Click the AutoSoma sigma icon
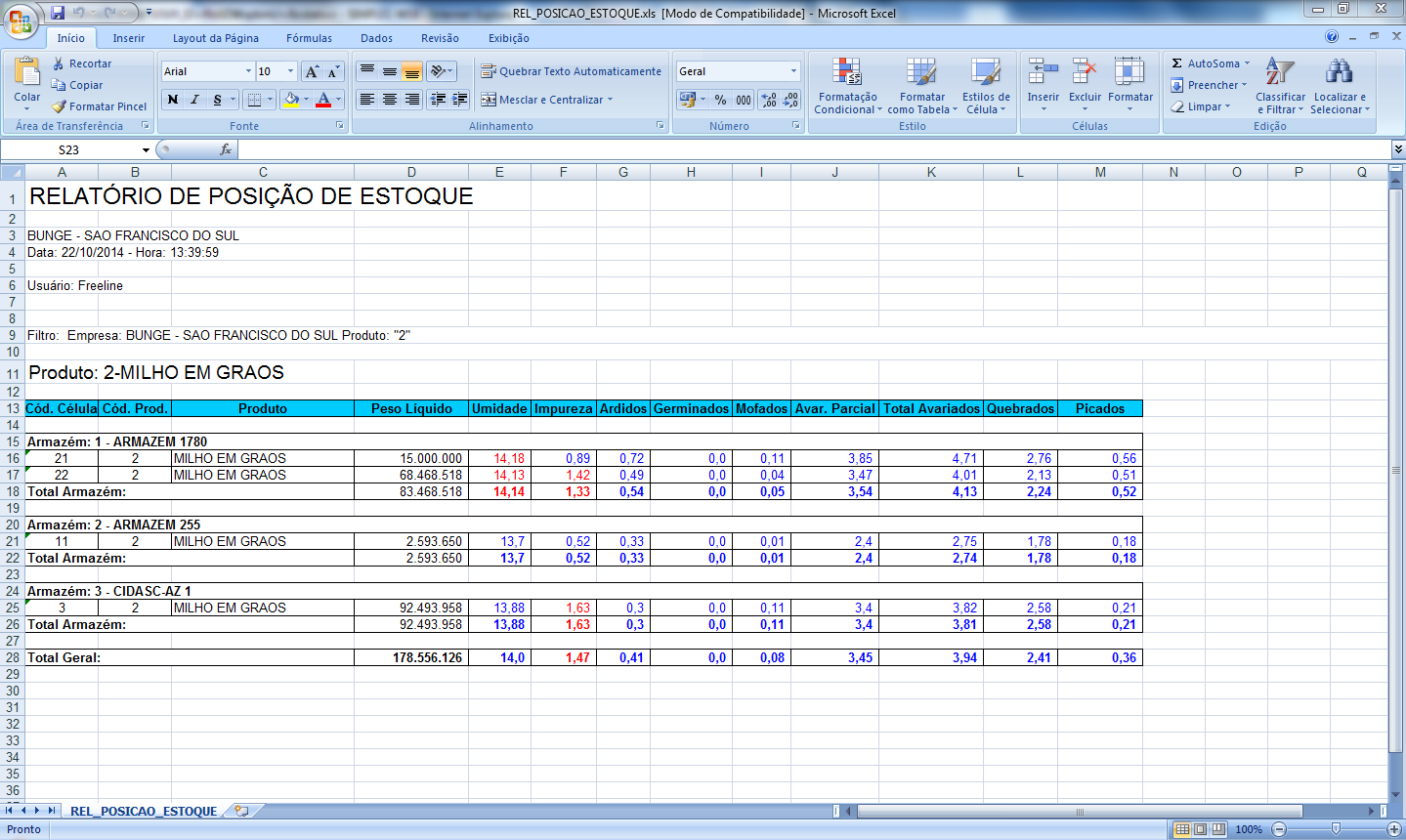Viewport: 1406px width, 840px height. [x=1177, y=63]
